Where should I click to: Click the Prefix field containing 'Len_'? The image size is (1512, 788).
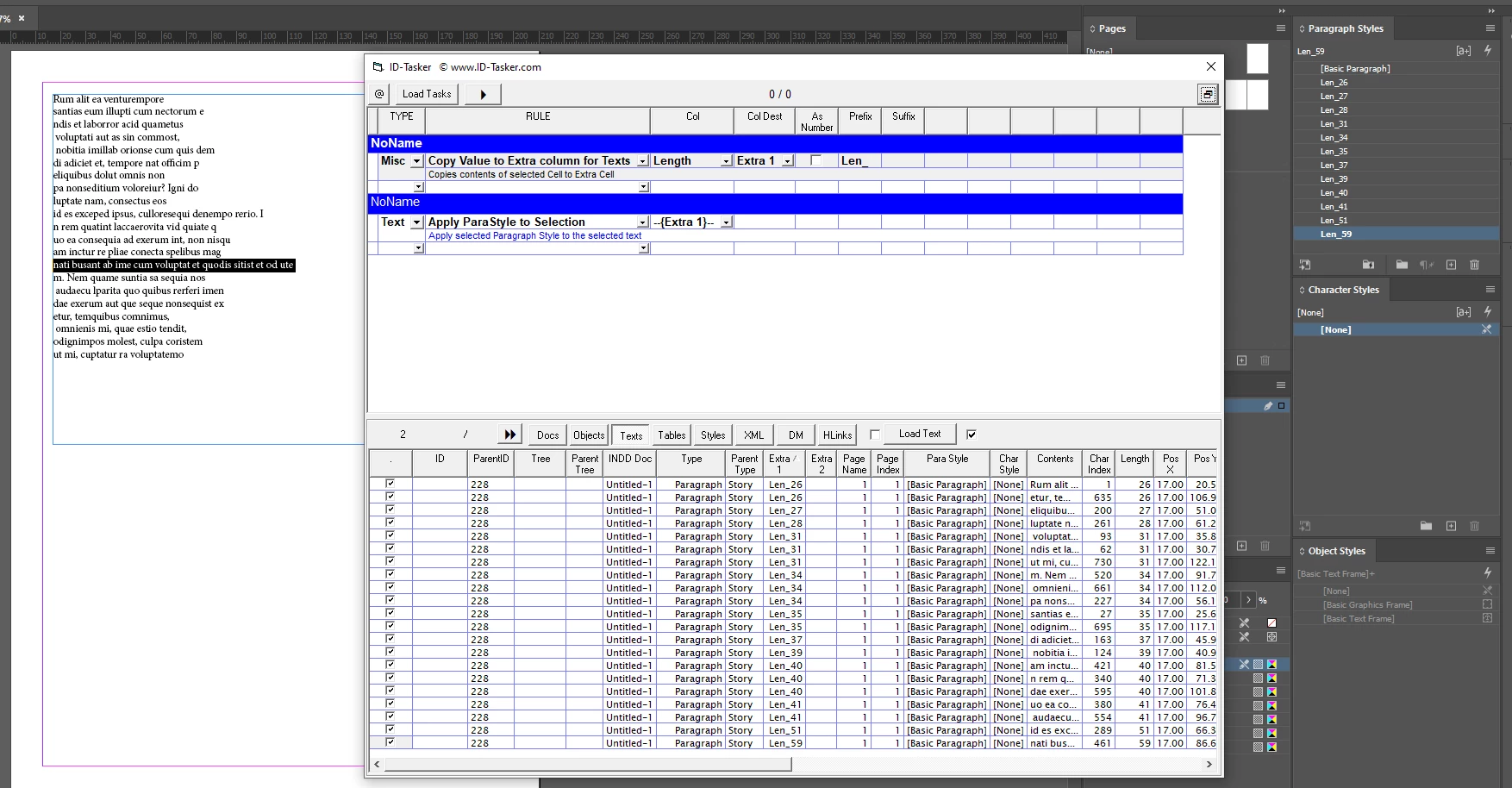(x=859, y=161)
